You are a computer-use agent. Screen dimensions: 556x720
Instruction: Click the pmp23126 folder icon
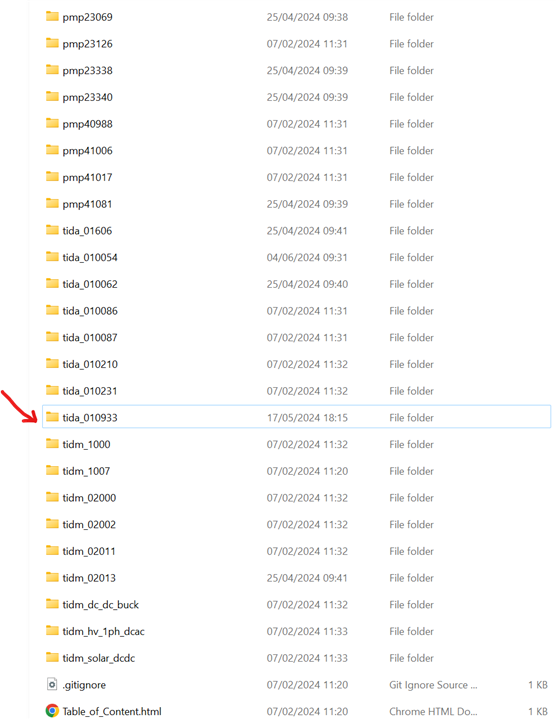(52, 43)
